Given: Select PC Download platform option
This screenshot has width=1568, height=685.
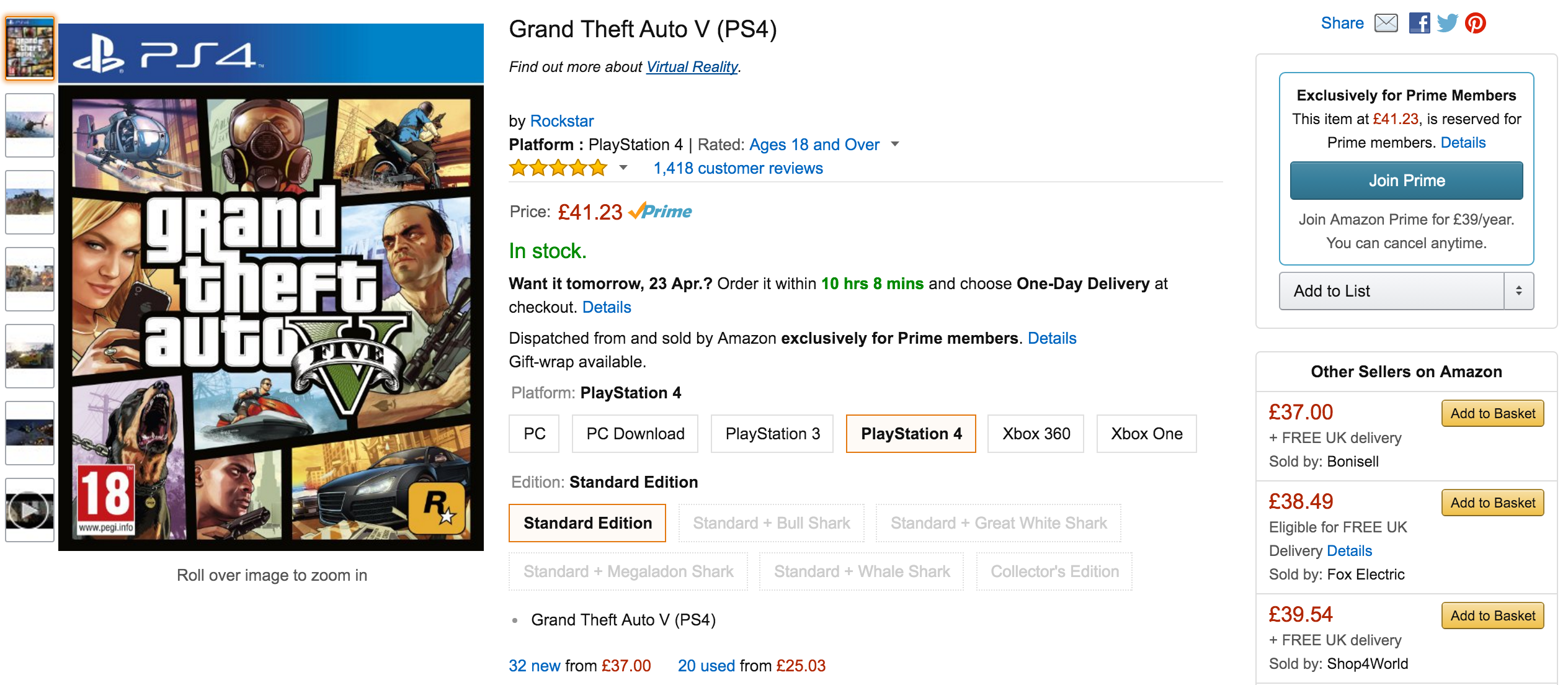Looking at the screenshot, I should pyautogui.click(x=635, y=434).
